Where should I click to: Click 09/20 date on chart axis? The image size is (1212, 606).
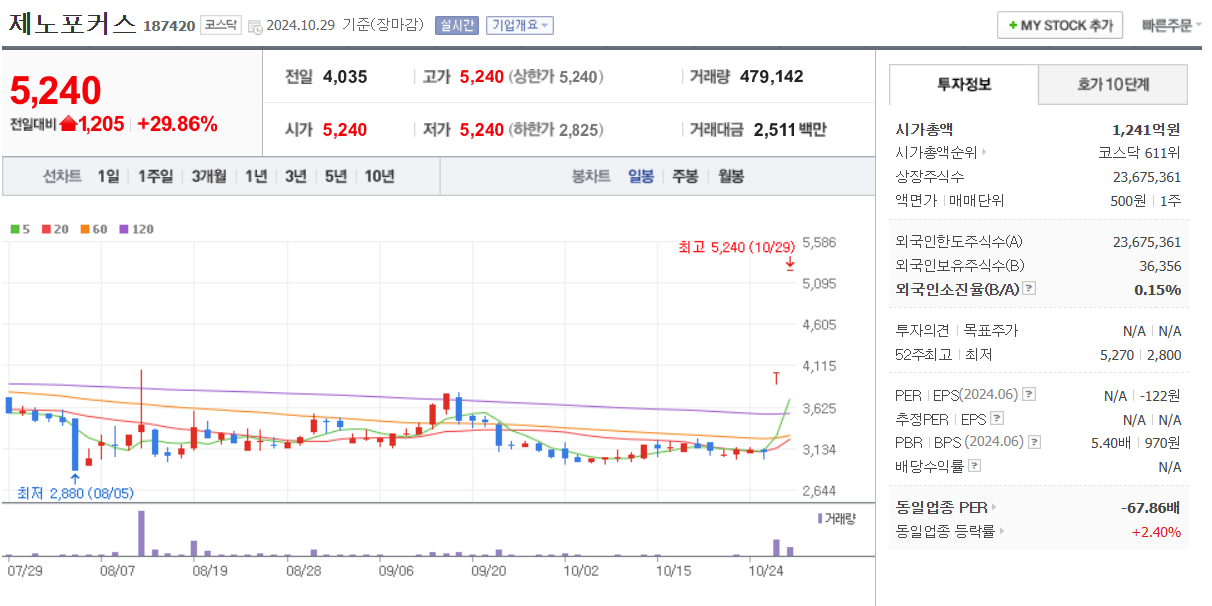(x=488, y=570)
